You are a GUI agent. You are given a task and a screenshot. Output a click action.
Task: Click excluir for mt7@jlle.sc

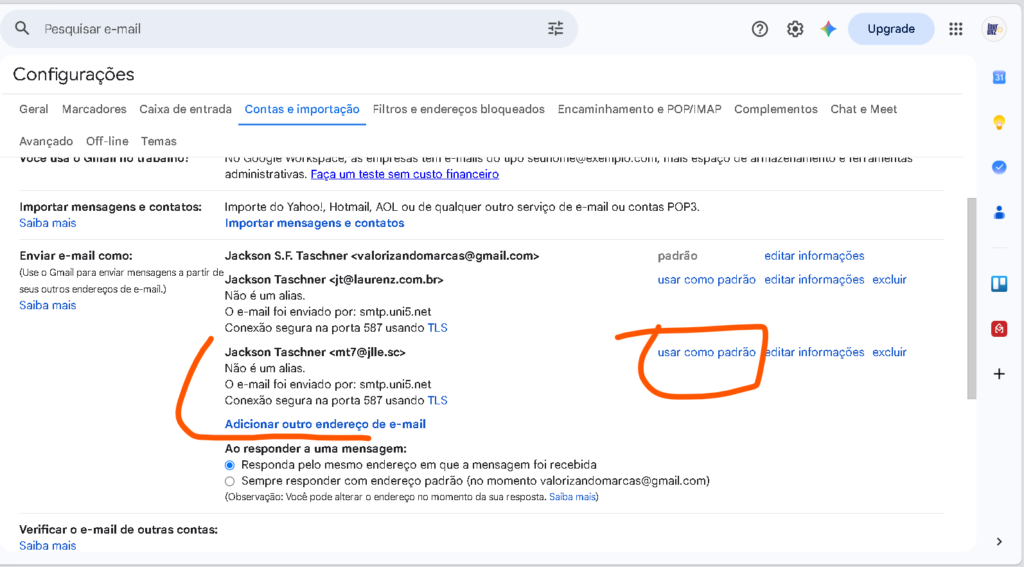(x=889, y=352)
